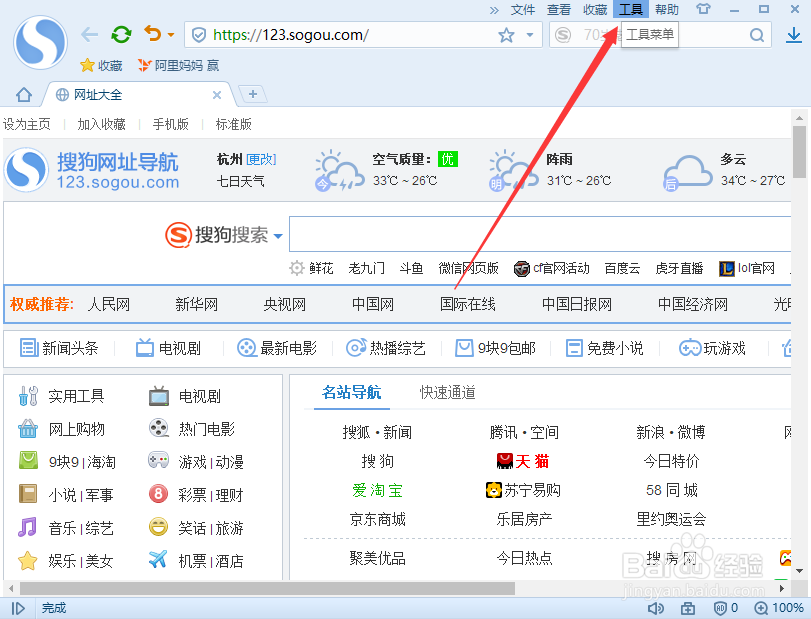Click the orange undo restore-tab icon
This screenshot has height=619, width=811.
tap(153, 34)
